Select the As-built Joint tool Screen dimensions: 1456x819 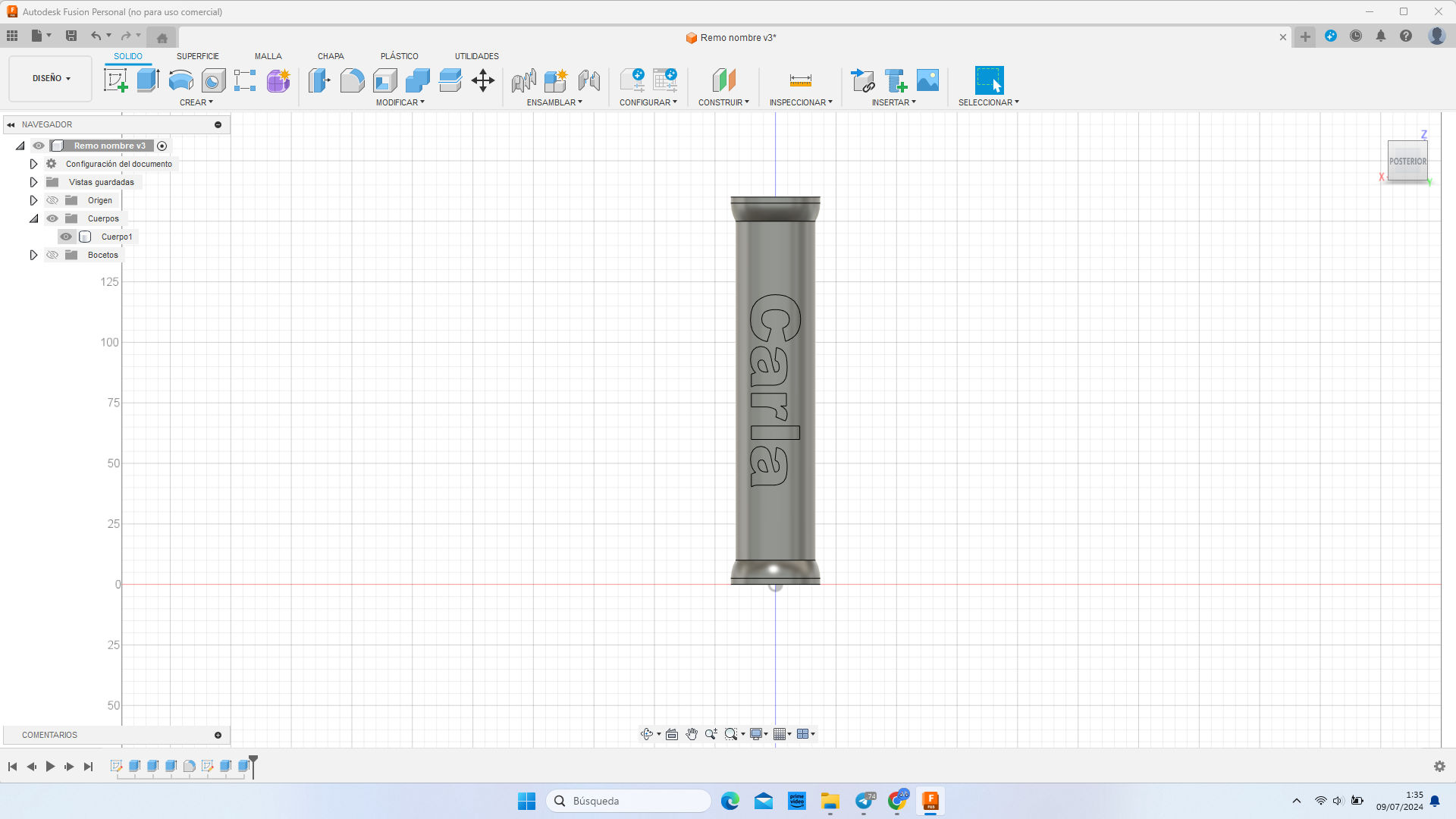pyautogui.click(x=589, y=80)
